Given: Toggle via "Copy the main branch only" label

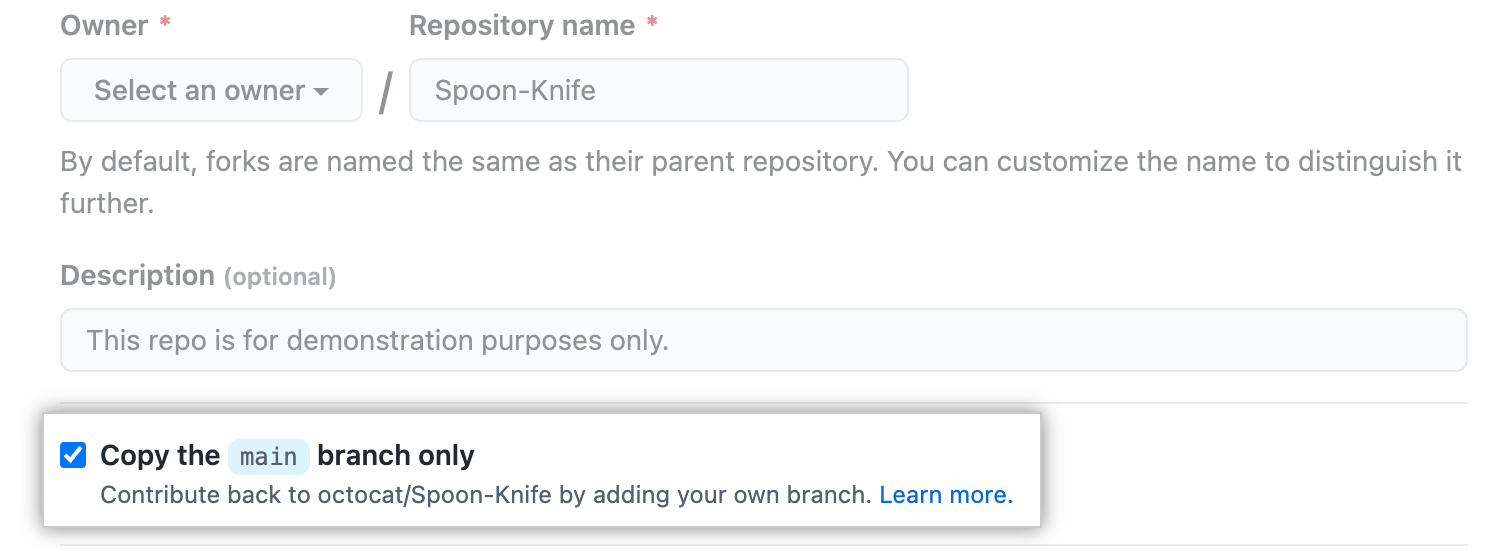Looking at the screenshot, I should coord(287,456).
